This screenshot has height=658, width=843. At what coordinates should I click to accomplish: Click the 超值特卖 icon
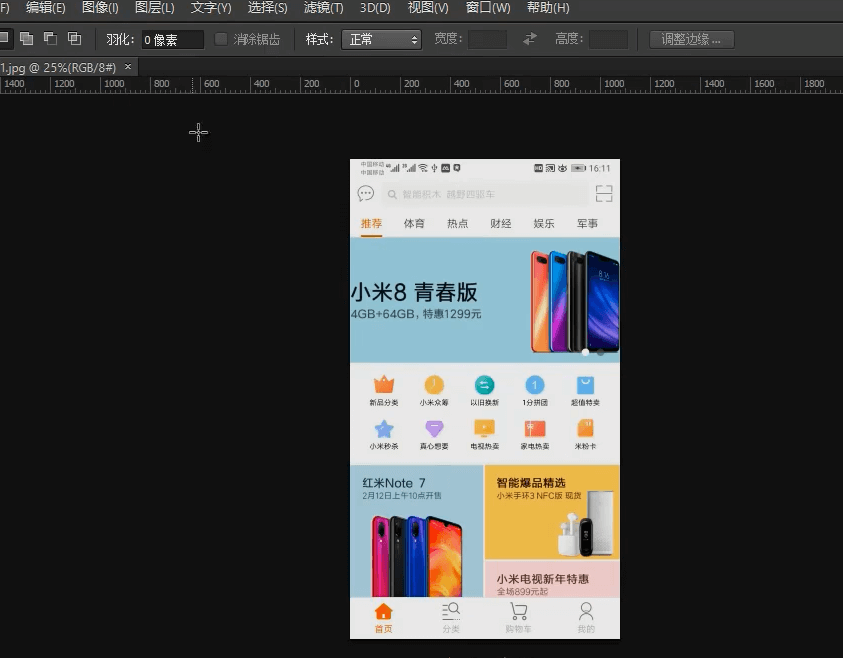click(x=585, y=385)
